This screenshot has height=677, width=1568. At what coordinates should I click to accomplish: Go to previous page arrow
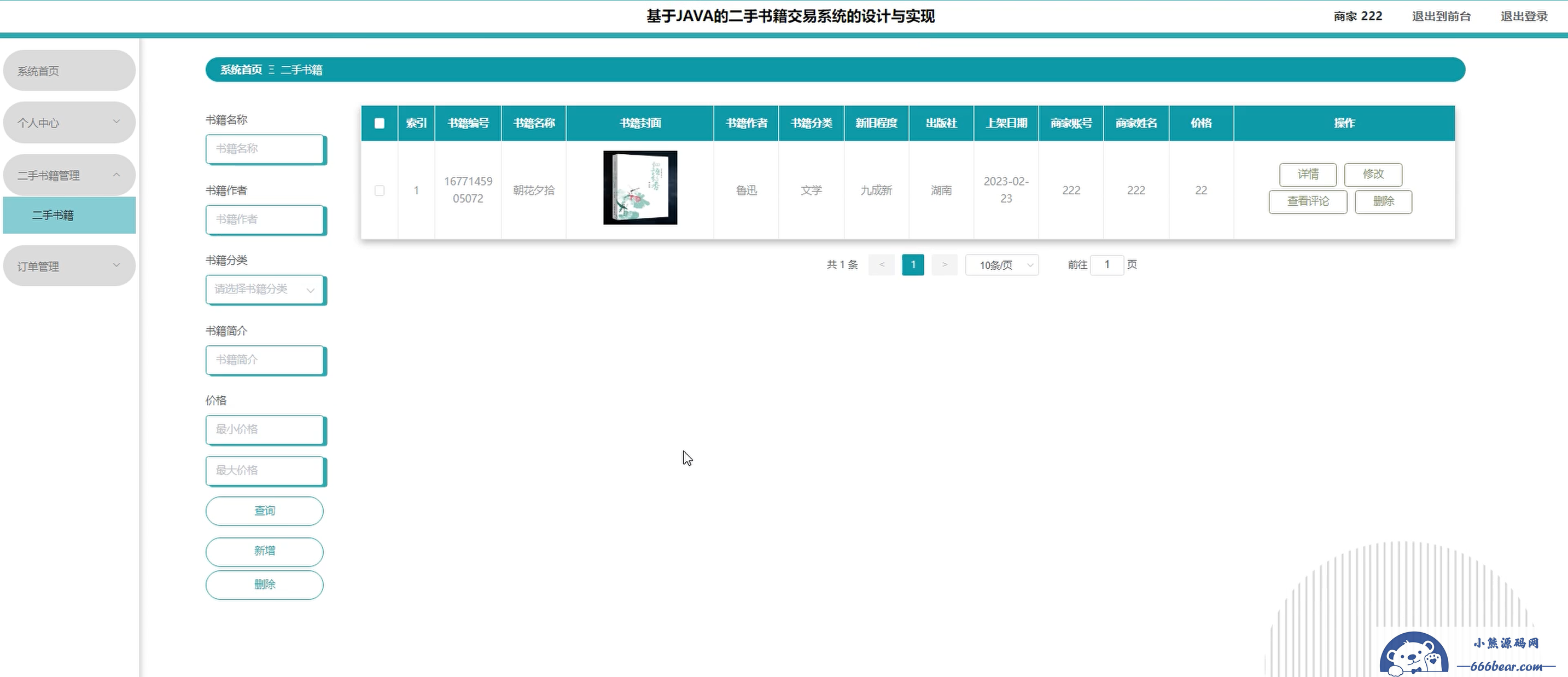pyautogui.click(x=882, y=264)
